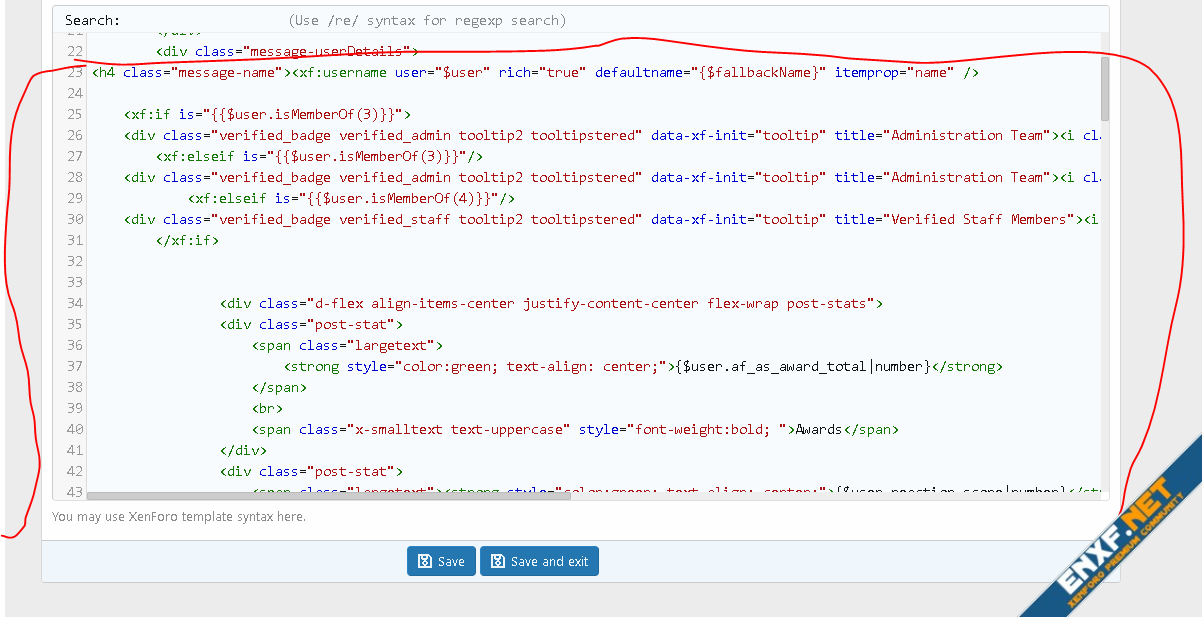Screen dimensions: 1202x617
Task: Click line number 34 in the gutter
Action: 75,303
